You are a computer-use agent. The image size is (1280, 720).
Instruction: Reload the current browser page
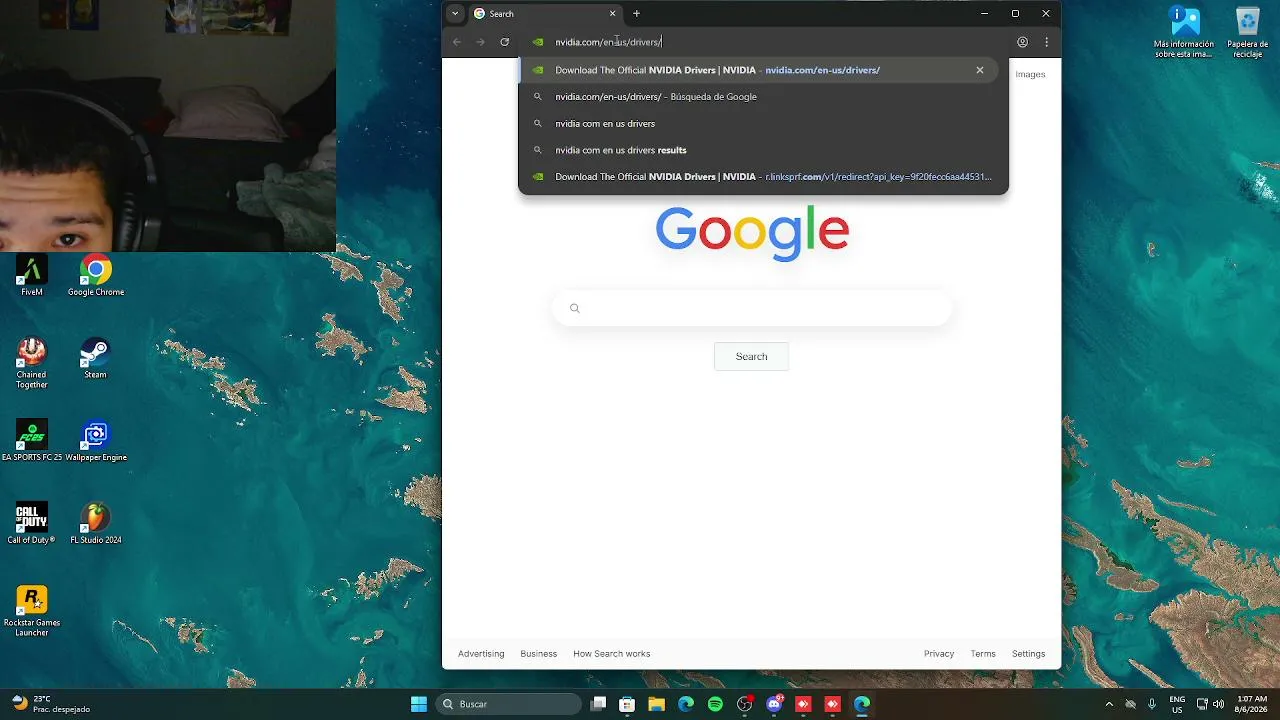pos(504,42)
